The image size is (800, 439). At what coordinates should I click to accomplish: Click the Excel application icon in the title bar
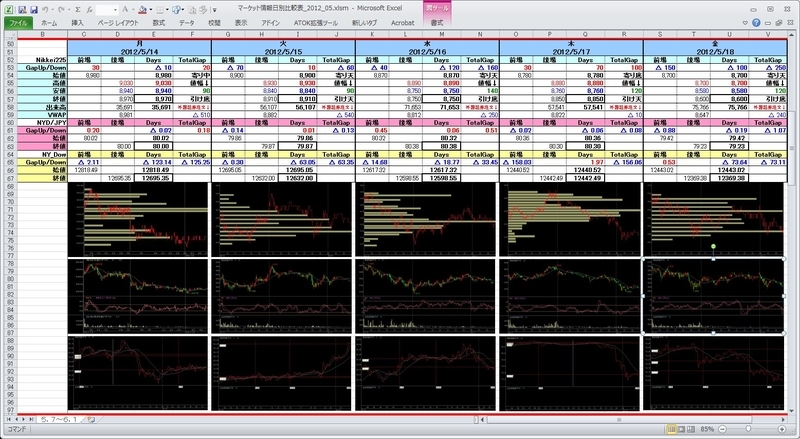pos(9,9)
